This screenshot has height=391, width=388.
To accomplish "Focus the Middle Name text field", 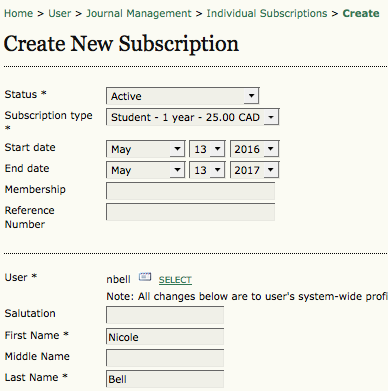I will click(x=165, y=358).
